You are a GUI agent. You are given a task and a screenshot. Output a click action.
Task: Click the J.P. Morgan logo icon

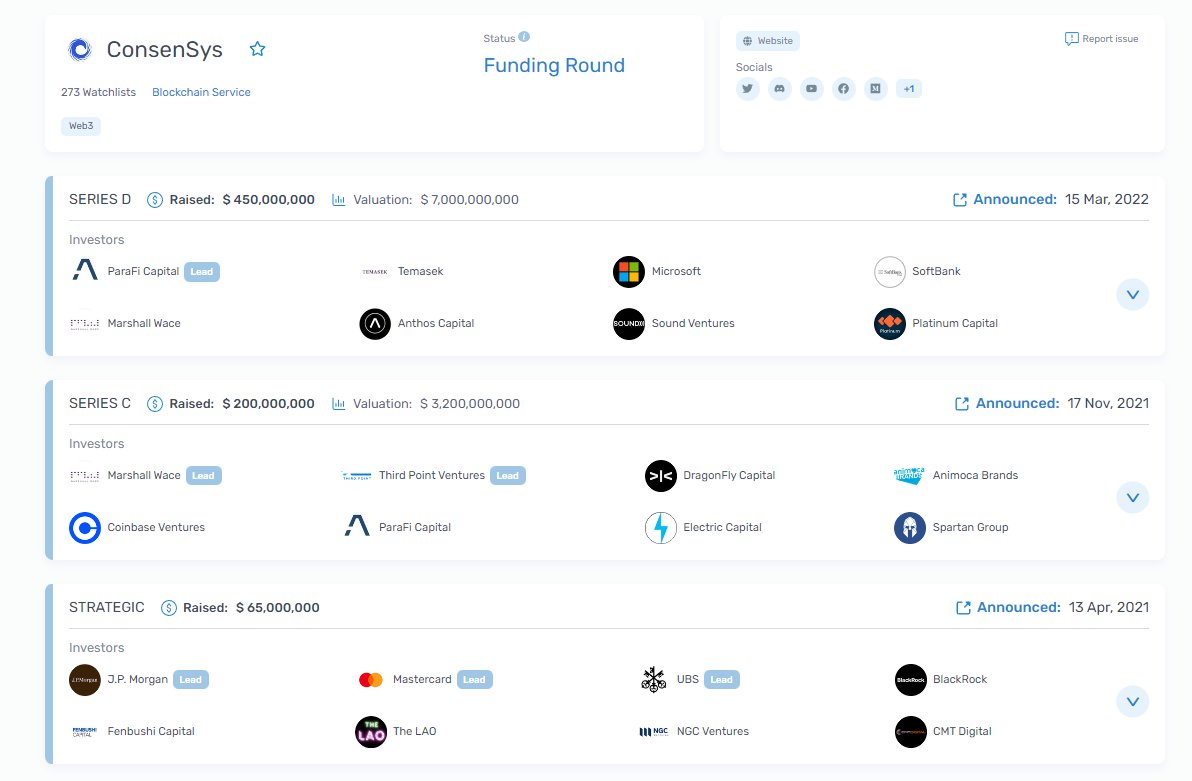point(85,680)
